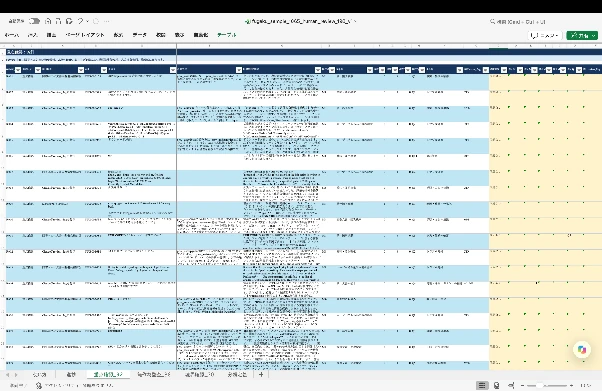The height and width of the screenshot is (391, 602).
Task: Toggle the AutoSave switch
Action: tap(34, 21)
